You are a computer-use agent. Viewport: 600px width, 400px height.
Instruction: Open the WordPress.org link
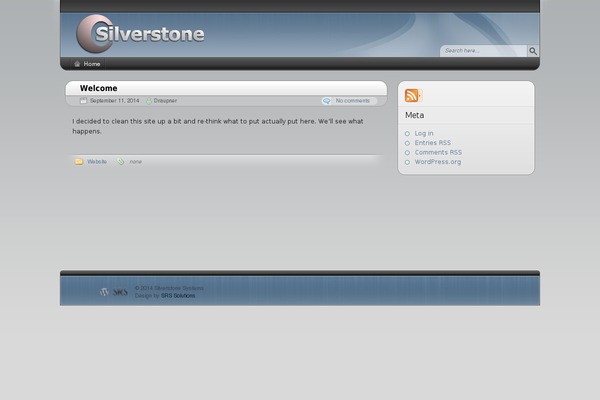pos(438,162)
